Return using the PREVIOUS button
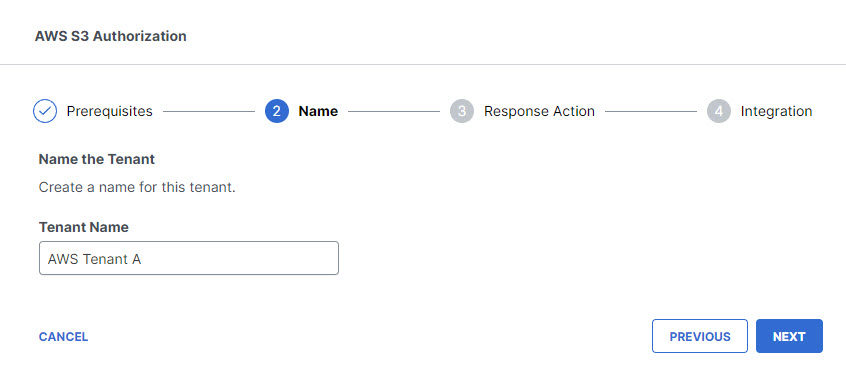Screen dimensions: 846x378 pos(700,336)
